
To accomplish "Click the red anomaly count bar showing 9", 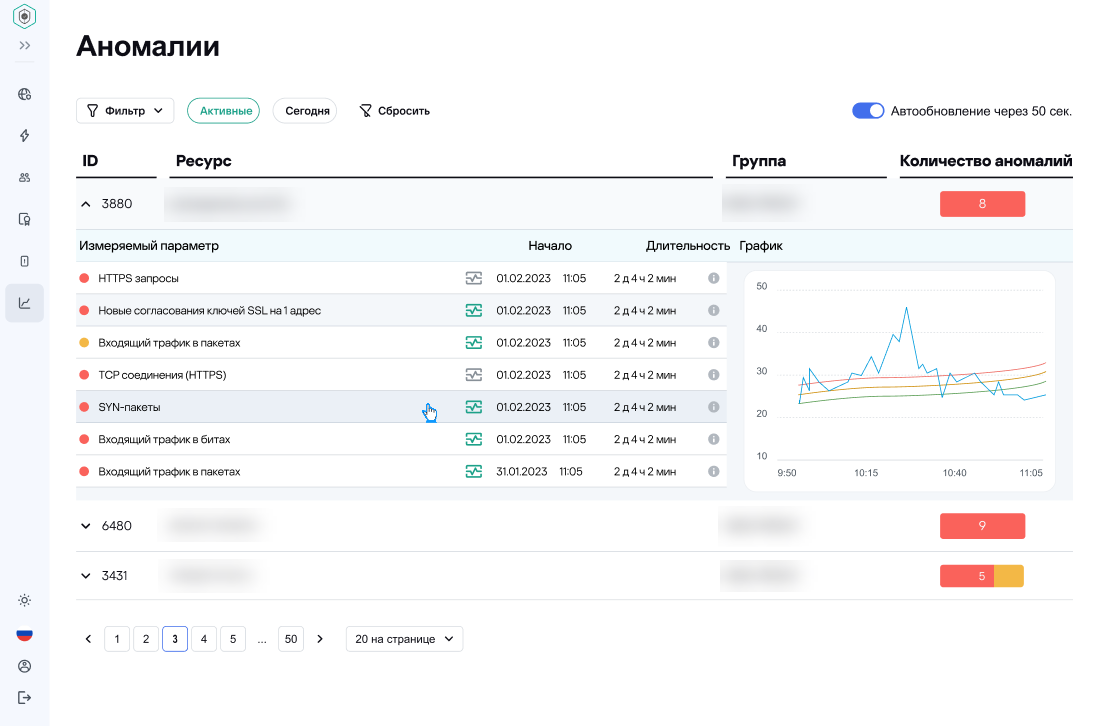I will [982, 526].
